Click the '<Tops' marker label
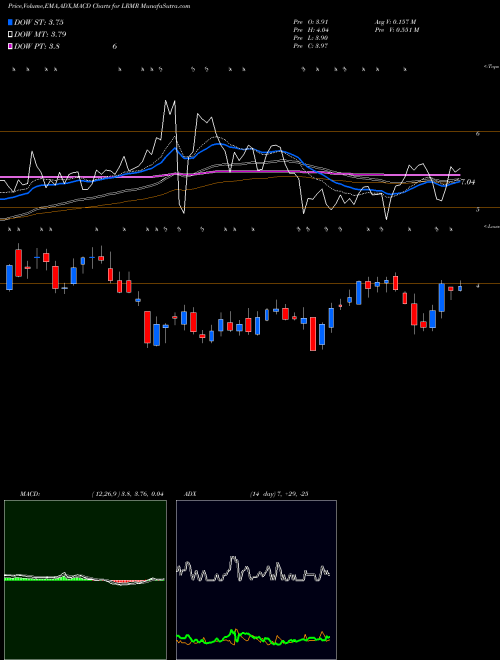 coord(491,67)
